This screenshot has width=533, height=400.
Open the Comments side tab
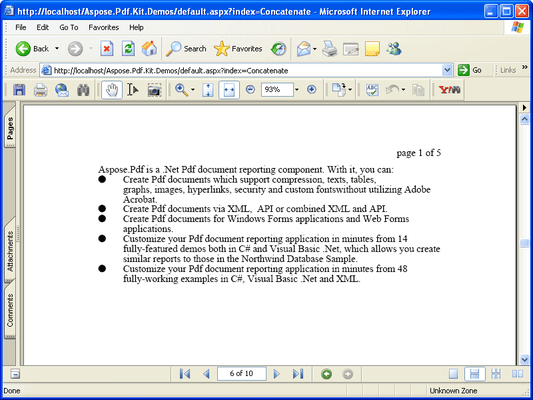(10, 310)
